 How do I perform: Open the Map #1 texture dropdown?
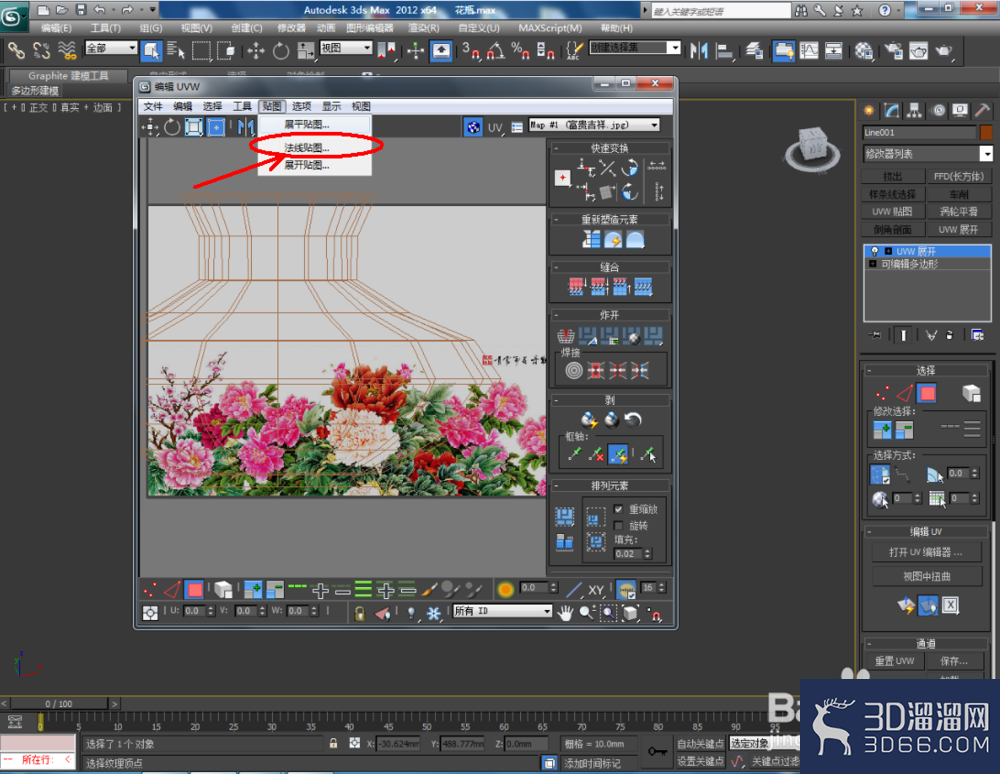pos(594,125)
